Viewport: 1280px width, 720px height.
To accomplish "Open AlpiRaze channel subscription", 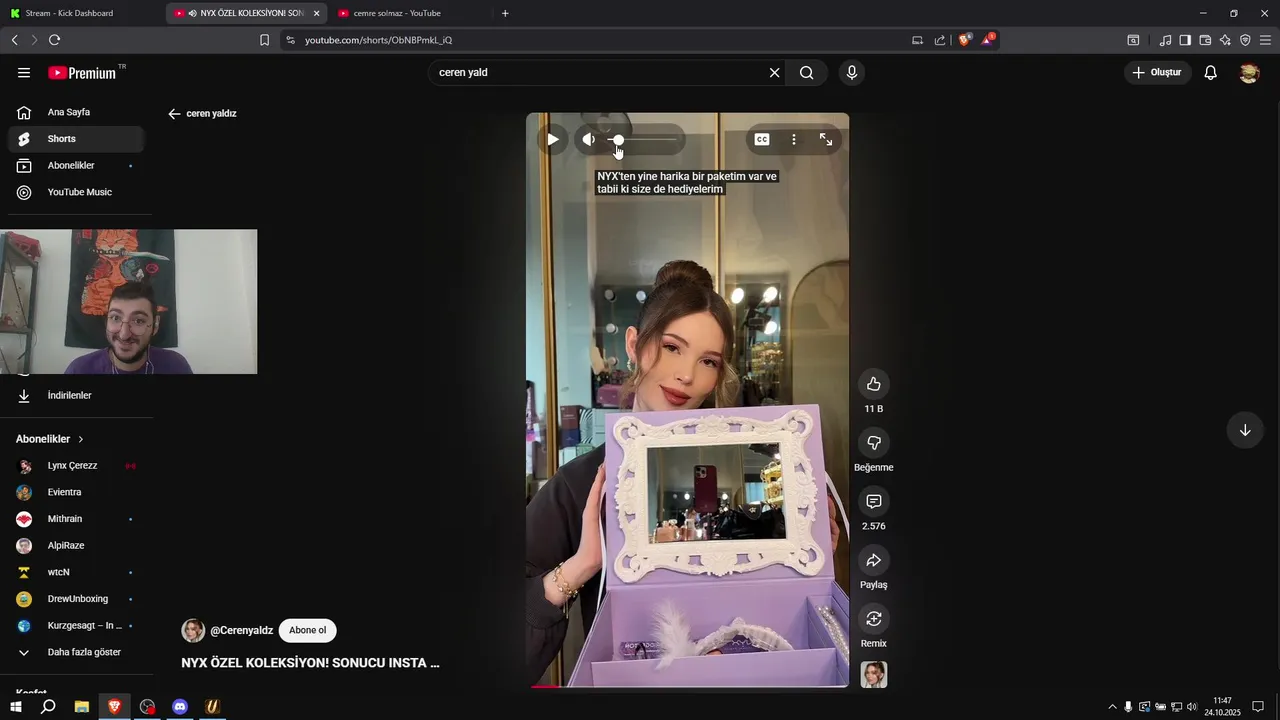I will pyautogui.click(x=76, y=546).
